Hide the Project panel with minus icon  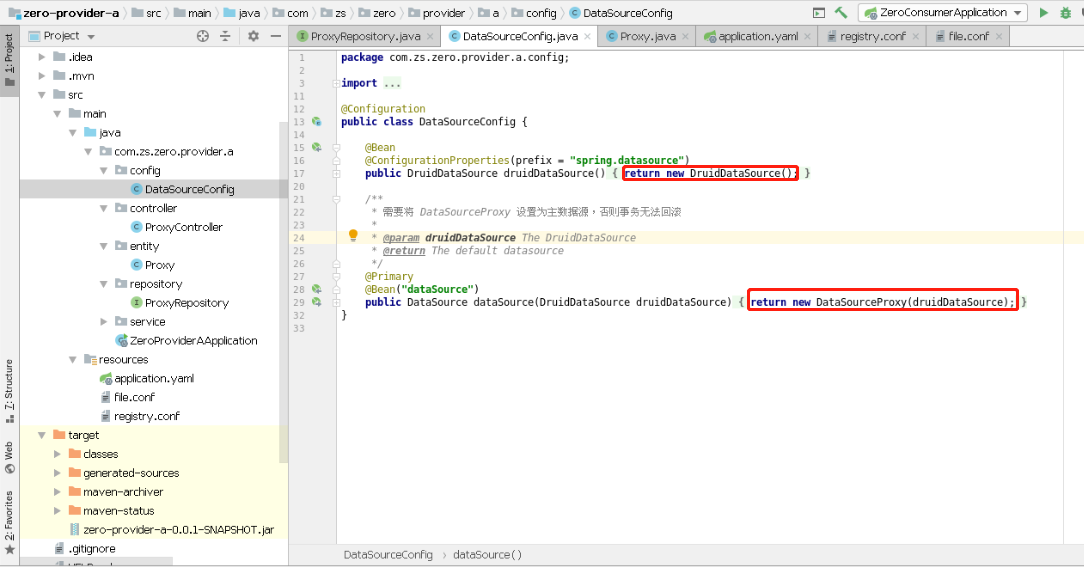tap(275, 36)
